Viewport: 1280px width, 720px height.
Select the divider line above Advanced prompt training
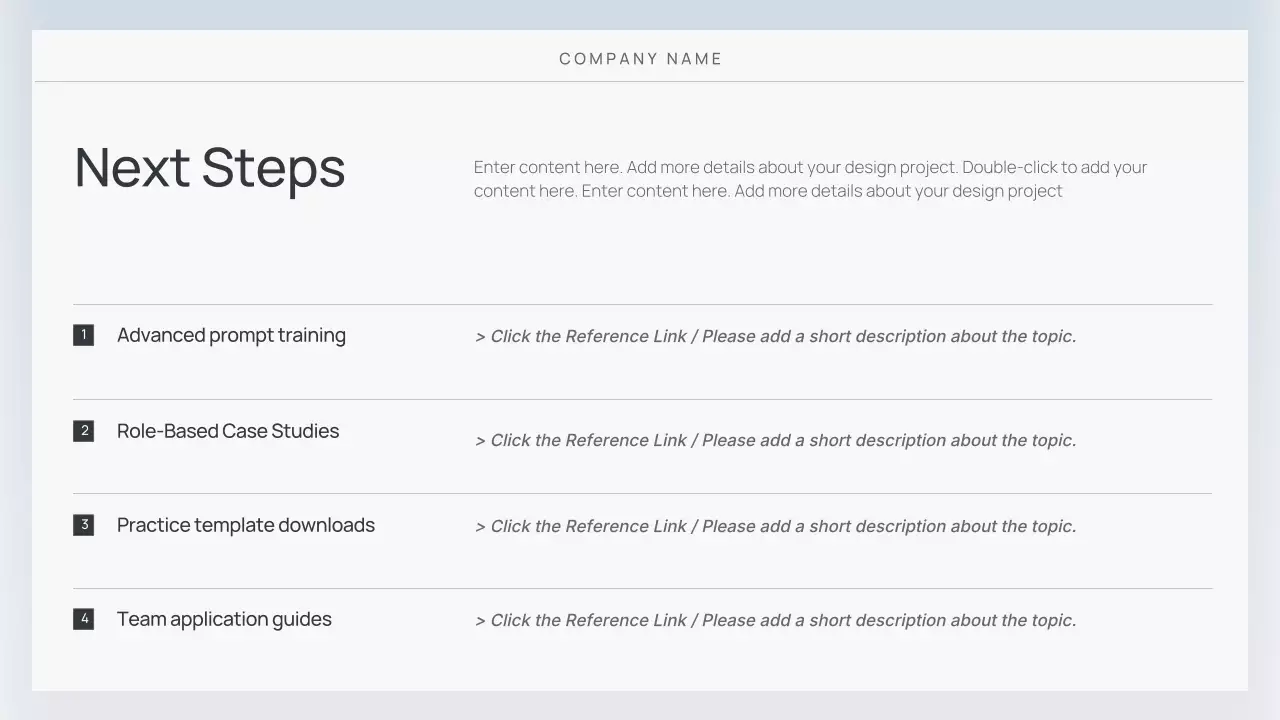tap(642, 304)
